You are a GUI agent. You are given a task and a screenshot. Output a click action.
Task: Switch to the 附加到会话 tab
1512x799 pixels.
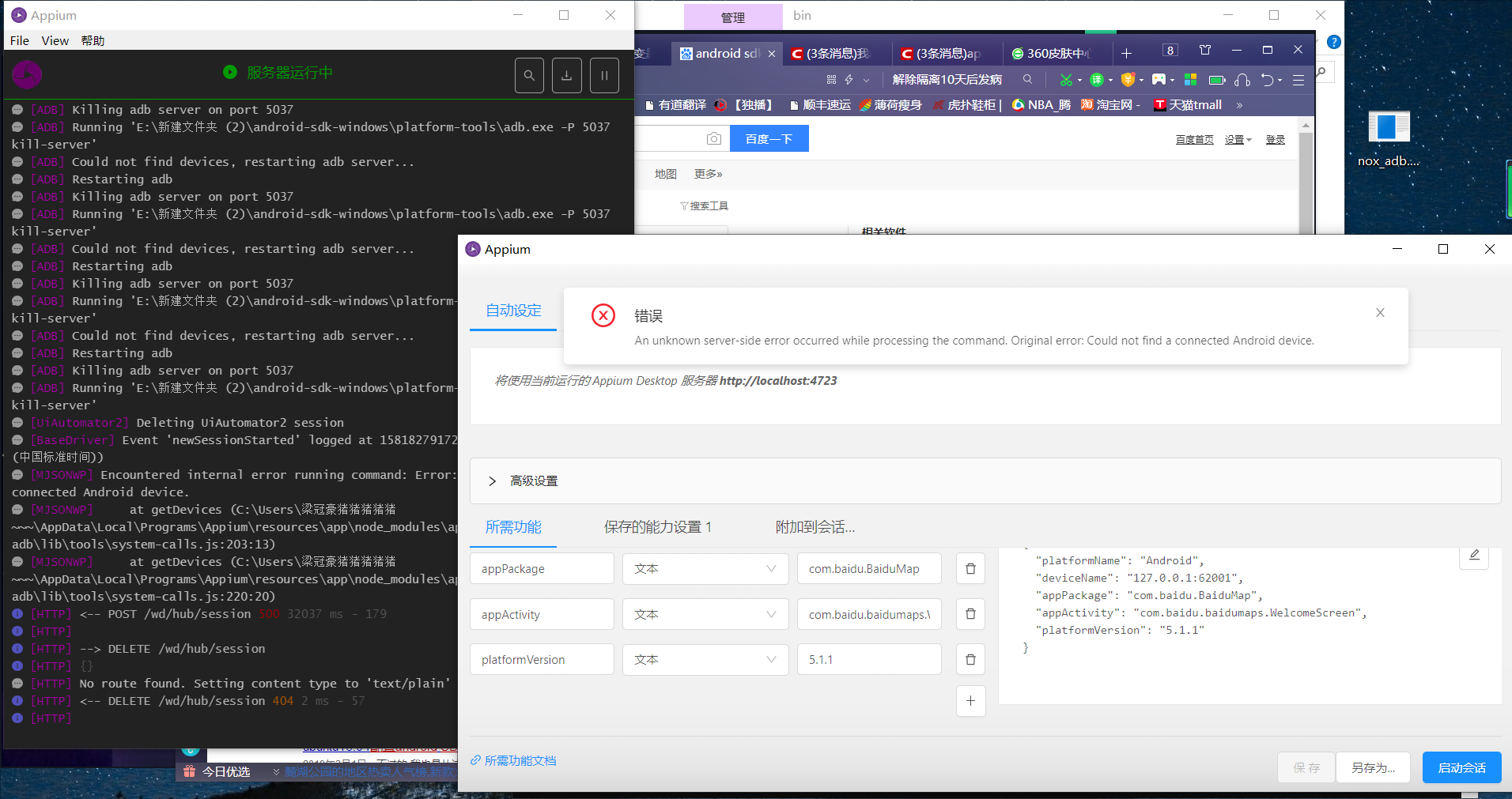click(x=815, y=527)
